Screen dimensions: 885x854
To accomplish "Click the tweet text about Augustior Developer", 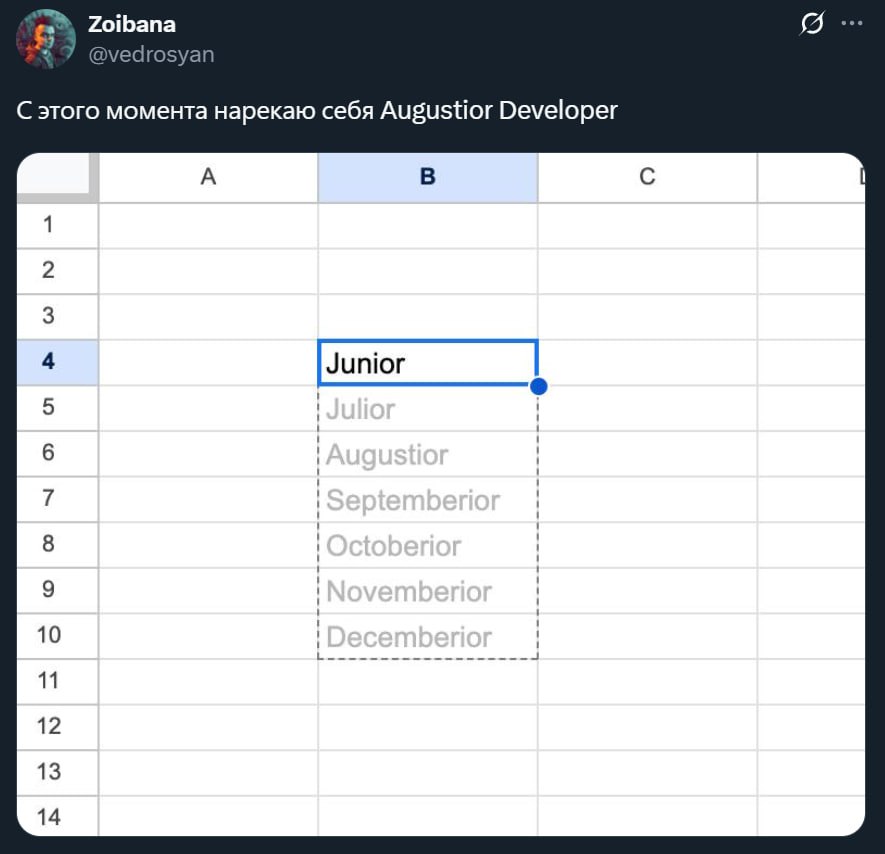I will pos(317,110).
